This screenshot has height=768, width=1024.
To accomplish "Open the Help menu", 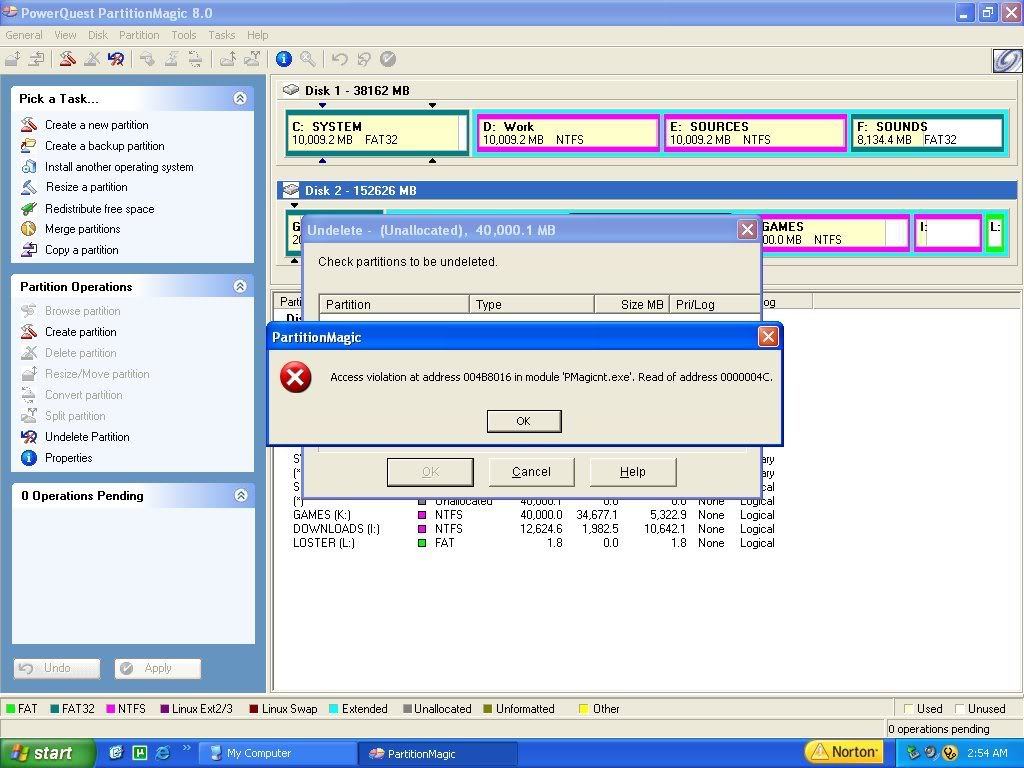I will click(257, 35).
